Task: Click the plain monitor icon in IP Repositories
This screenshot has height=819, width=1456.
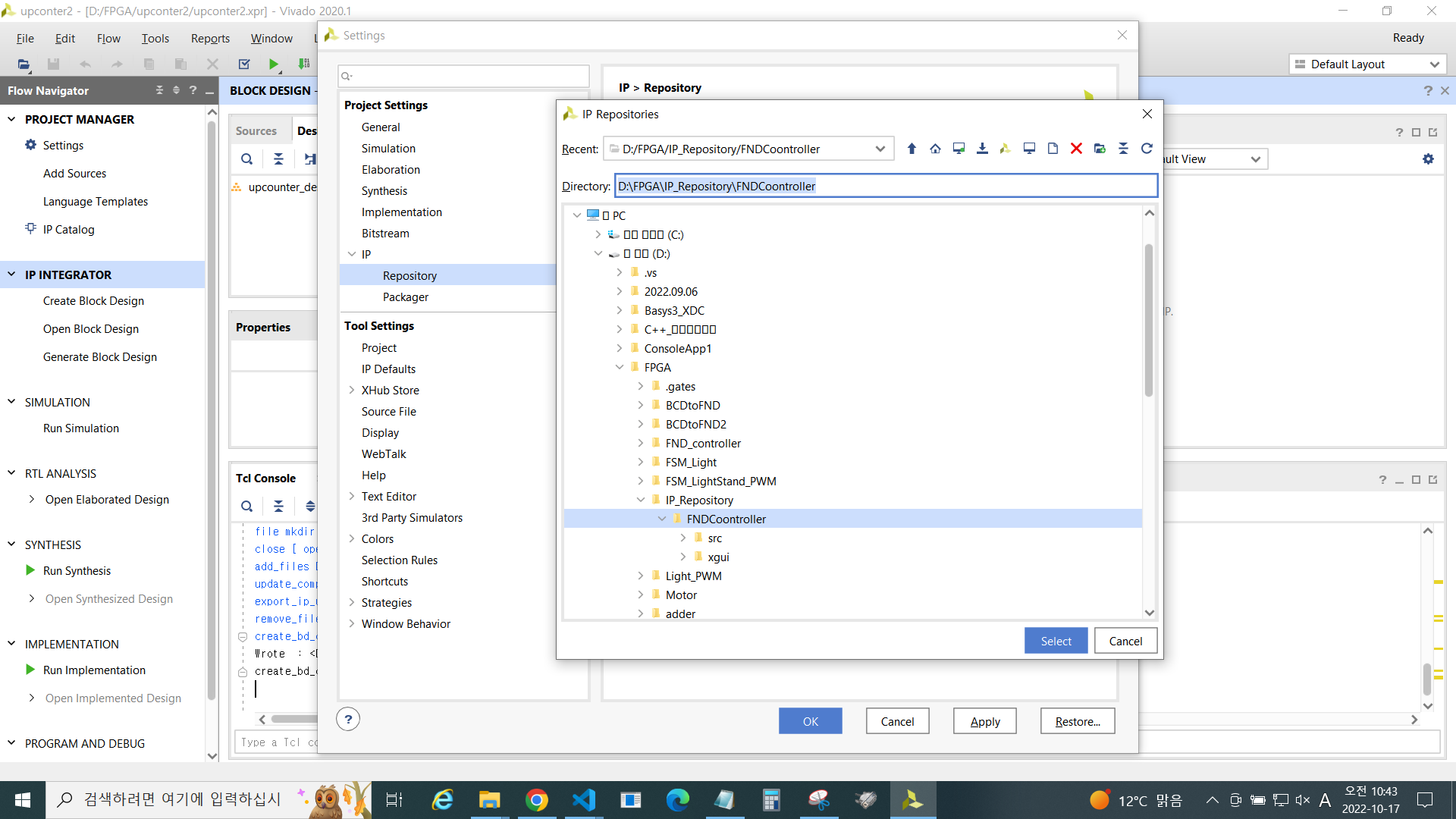Action: tap(1029, 149)
